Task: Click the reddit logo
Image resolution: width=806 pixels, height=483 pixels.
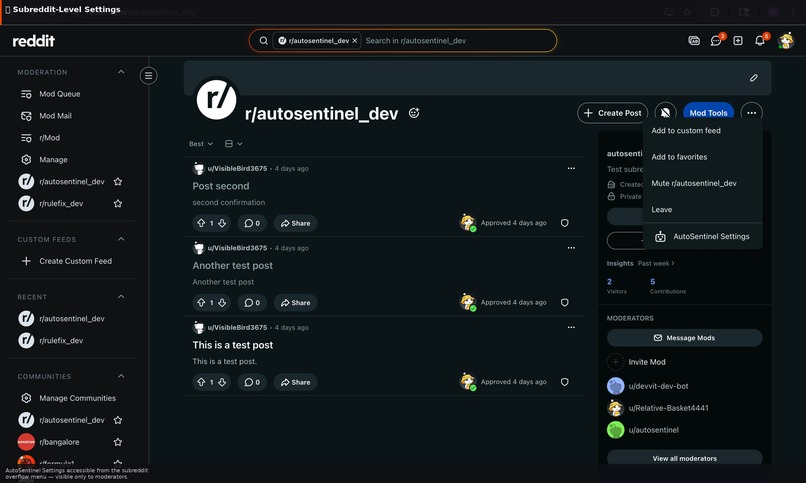Action: pos(33,41)
